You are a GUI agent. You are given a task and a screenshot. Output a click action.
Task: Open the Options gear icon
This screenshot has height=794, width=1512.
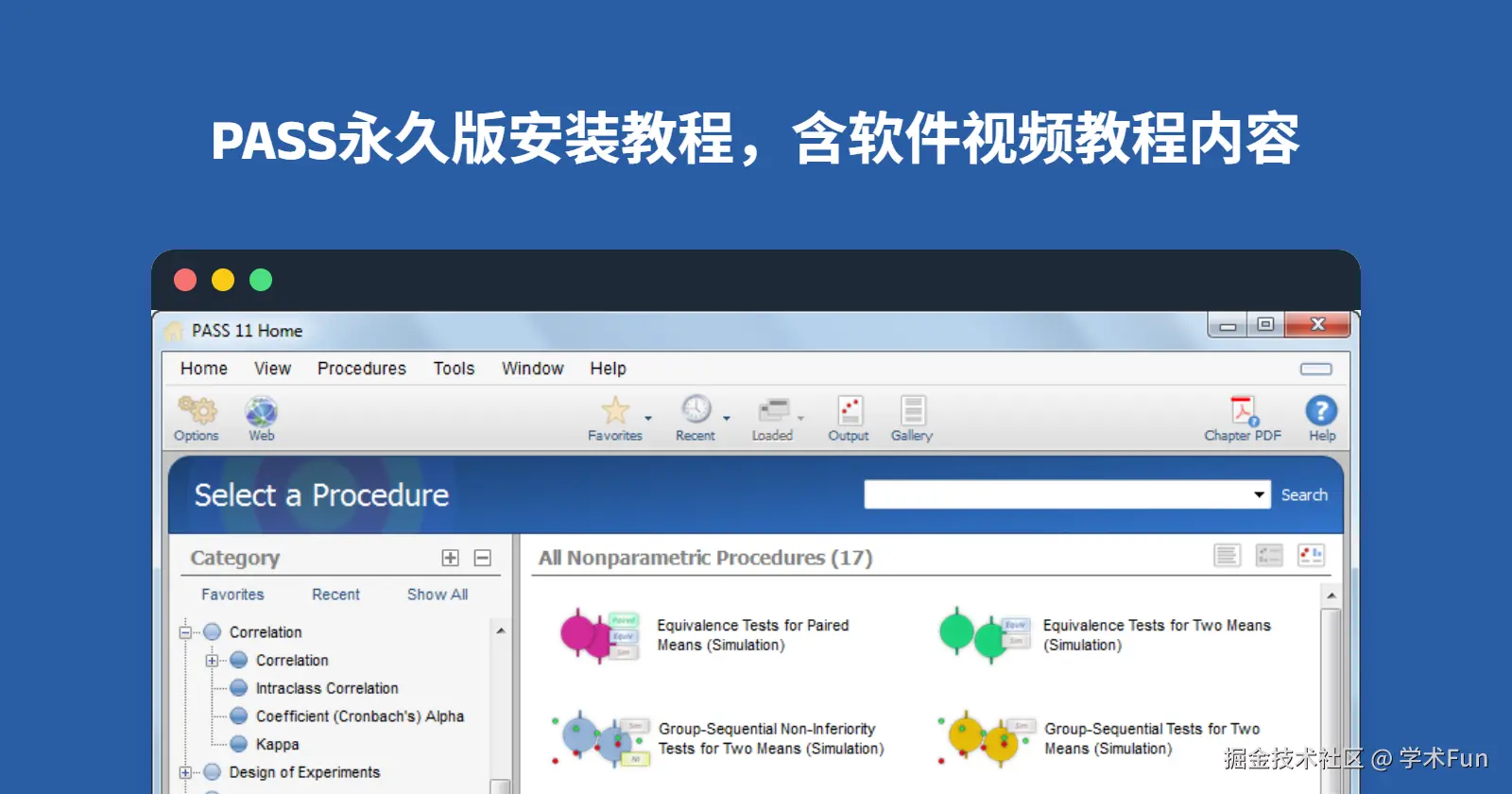click(198, 410)
